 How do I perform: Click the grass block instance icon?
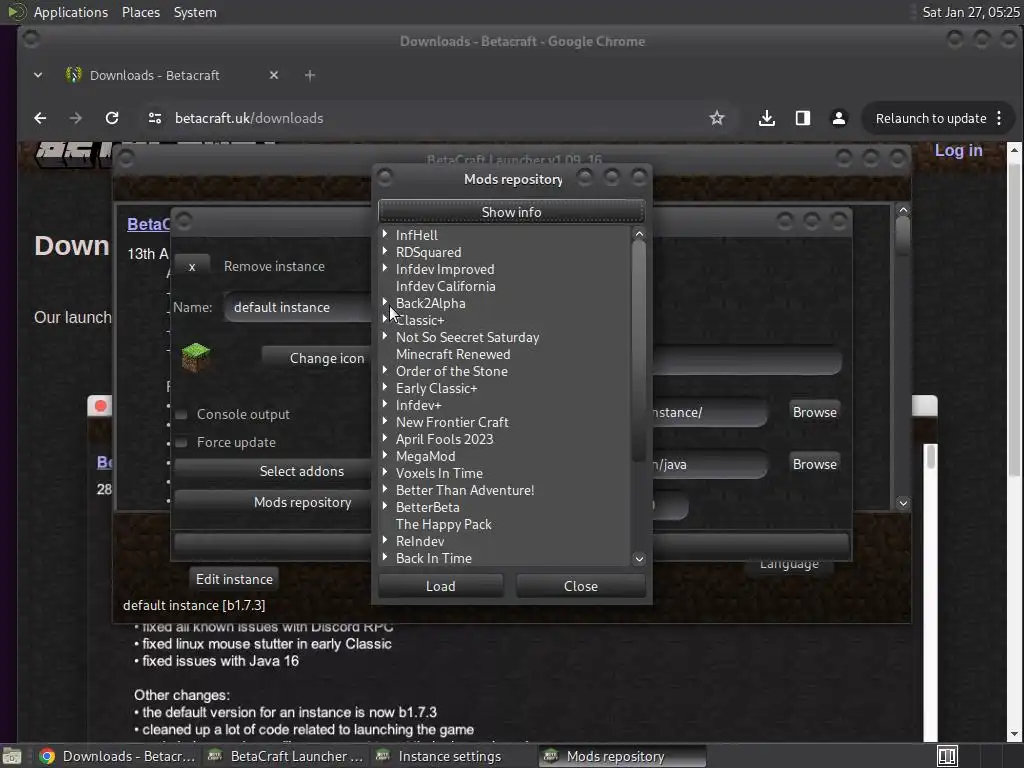pos(195,357)
